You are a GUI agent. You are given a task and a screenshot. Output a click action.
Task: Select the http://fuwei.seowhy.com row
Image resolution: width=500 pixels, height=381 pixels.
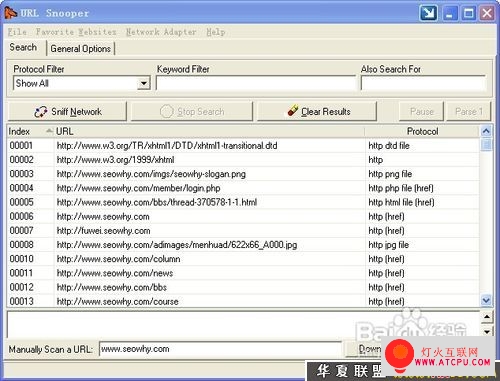[x=243, y=231]
